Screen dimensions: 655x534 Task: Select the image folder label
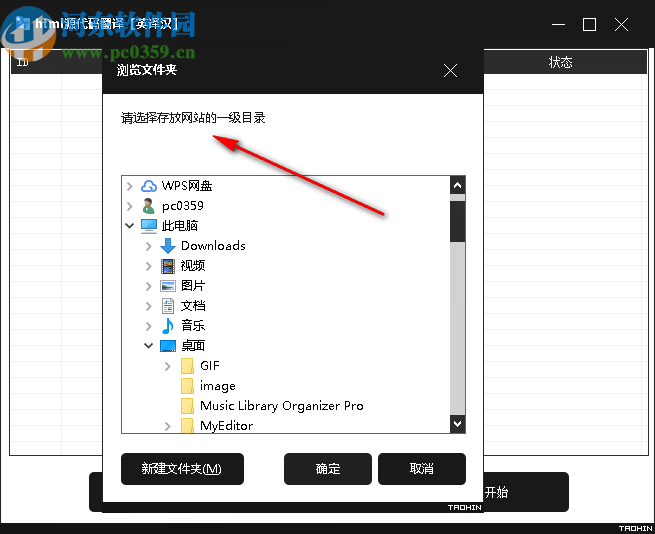tap(218, 386)
